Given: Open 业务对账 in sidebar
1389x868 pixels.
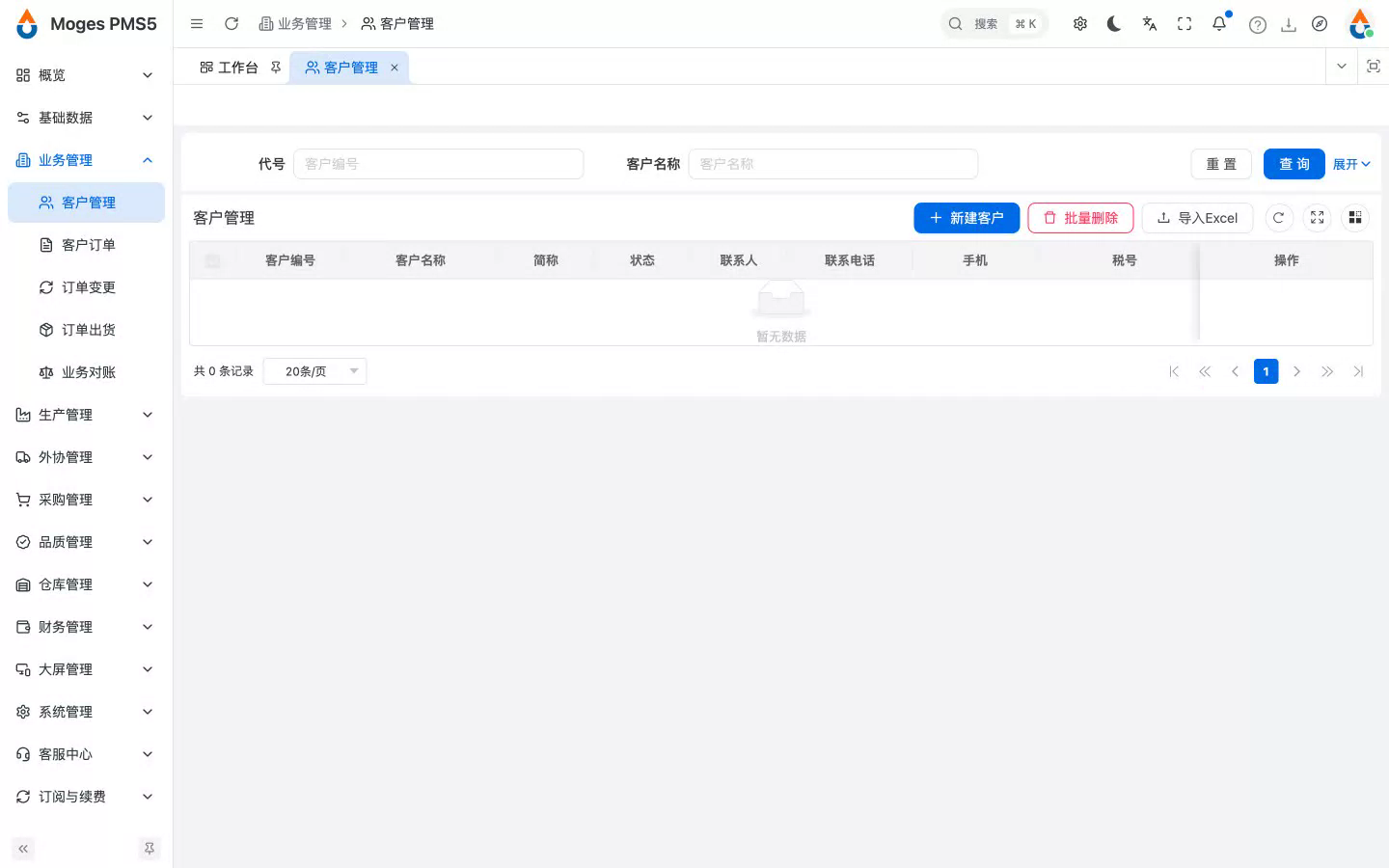Looking at the screenshot, I should pos(87,372).
